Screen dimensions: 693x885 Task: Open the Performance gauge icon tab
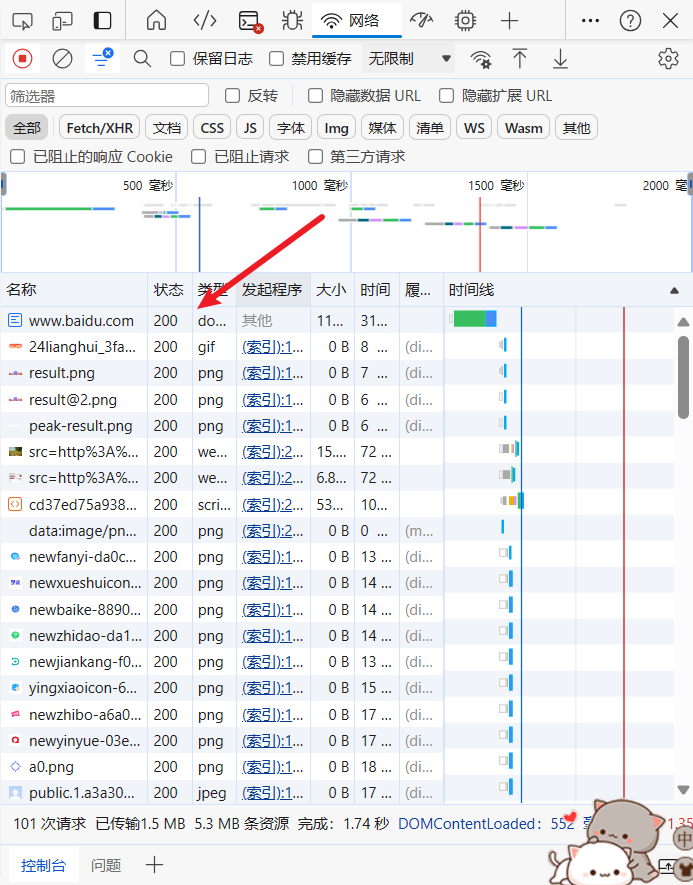pos(422,21)
